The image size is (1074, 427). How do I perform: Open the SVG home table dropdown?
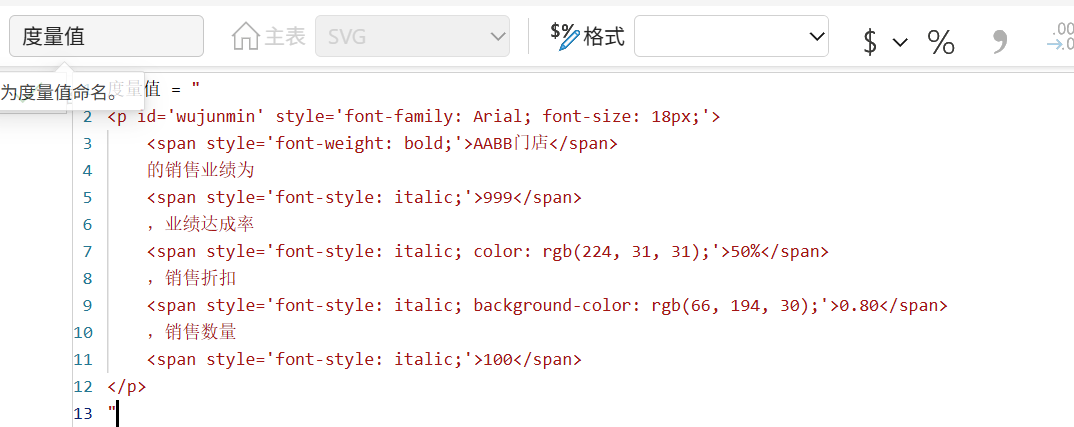click(412, 36)
